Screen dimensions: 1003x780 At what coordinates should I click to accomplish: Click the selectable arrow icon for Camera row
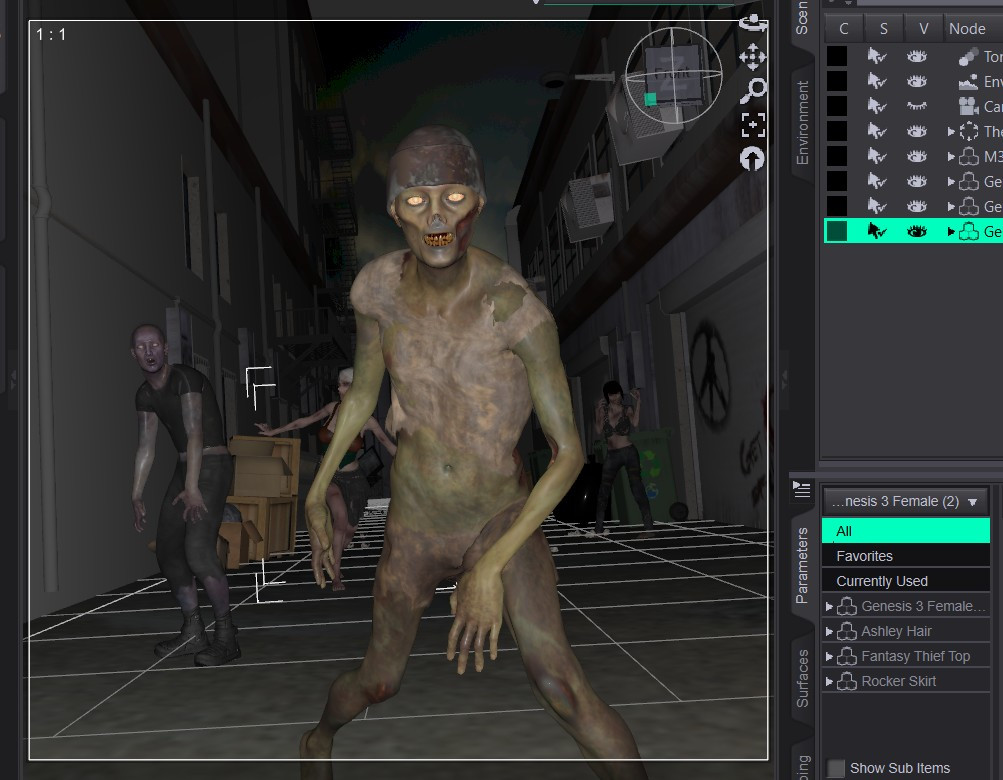876,106
